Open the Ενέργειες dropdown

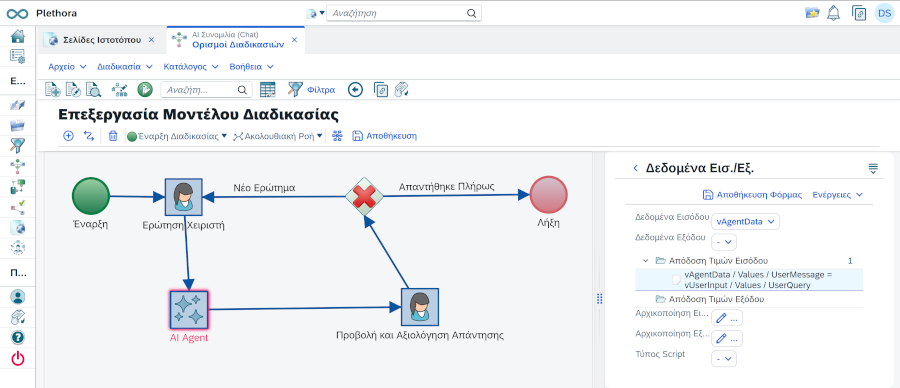click(838, 195)
